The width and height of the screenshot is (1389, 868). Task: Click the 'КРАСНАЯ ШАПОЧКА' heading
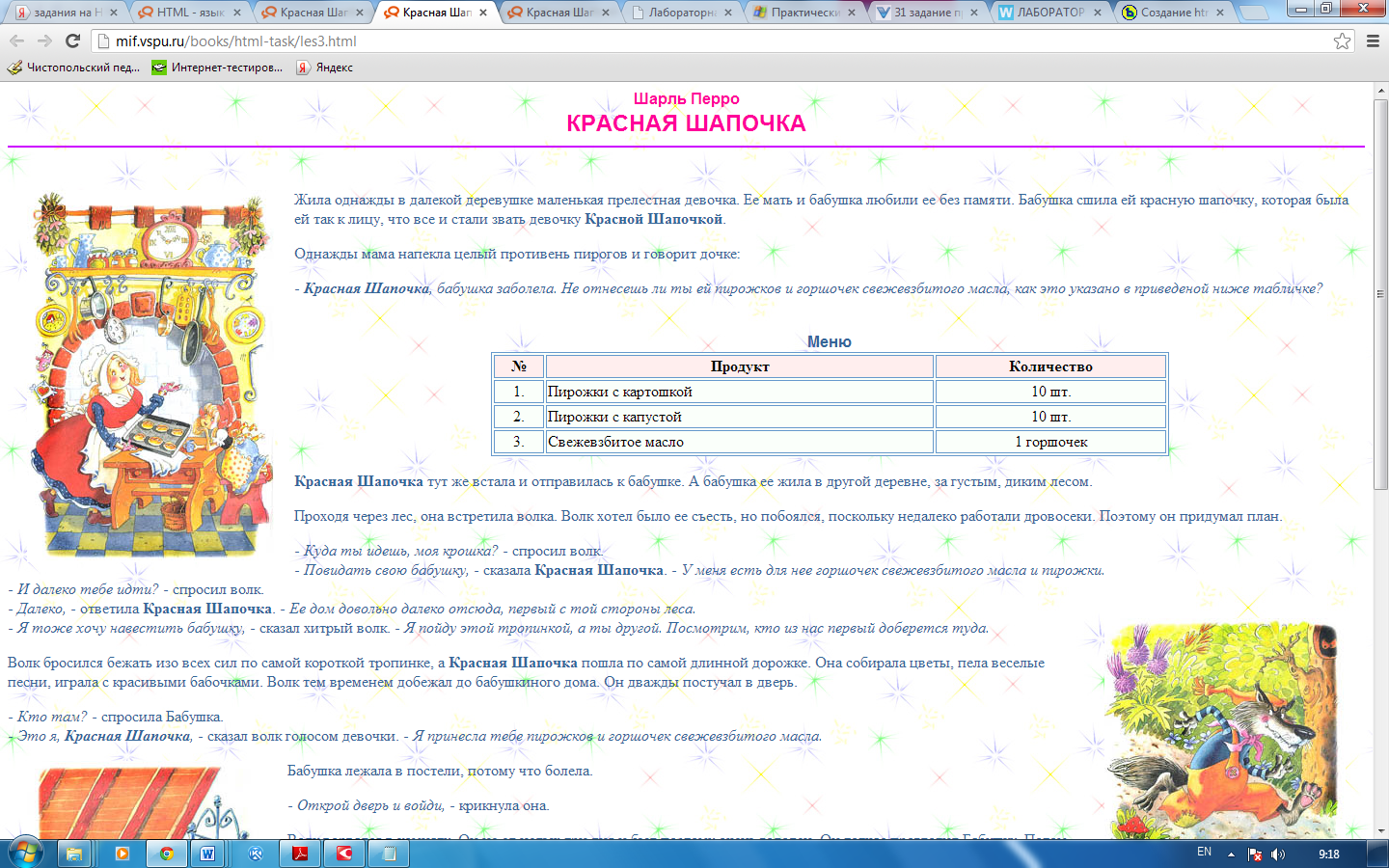[x=686, y=123]
